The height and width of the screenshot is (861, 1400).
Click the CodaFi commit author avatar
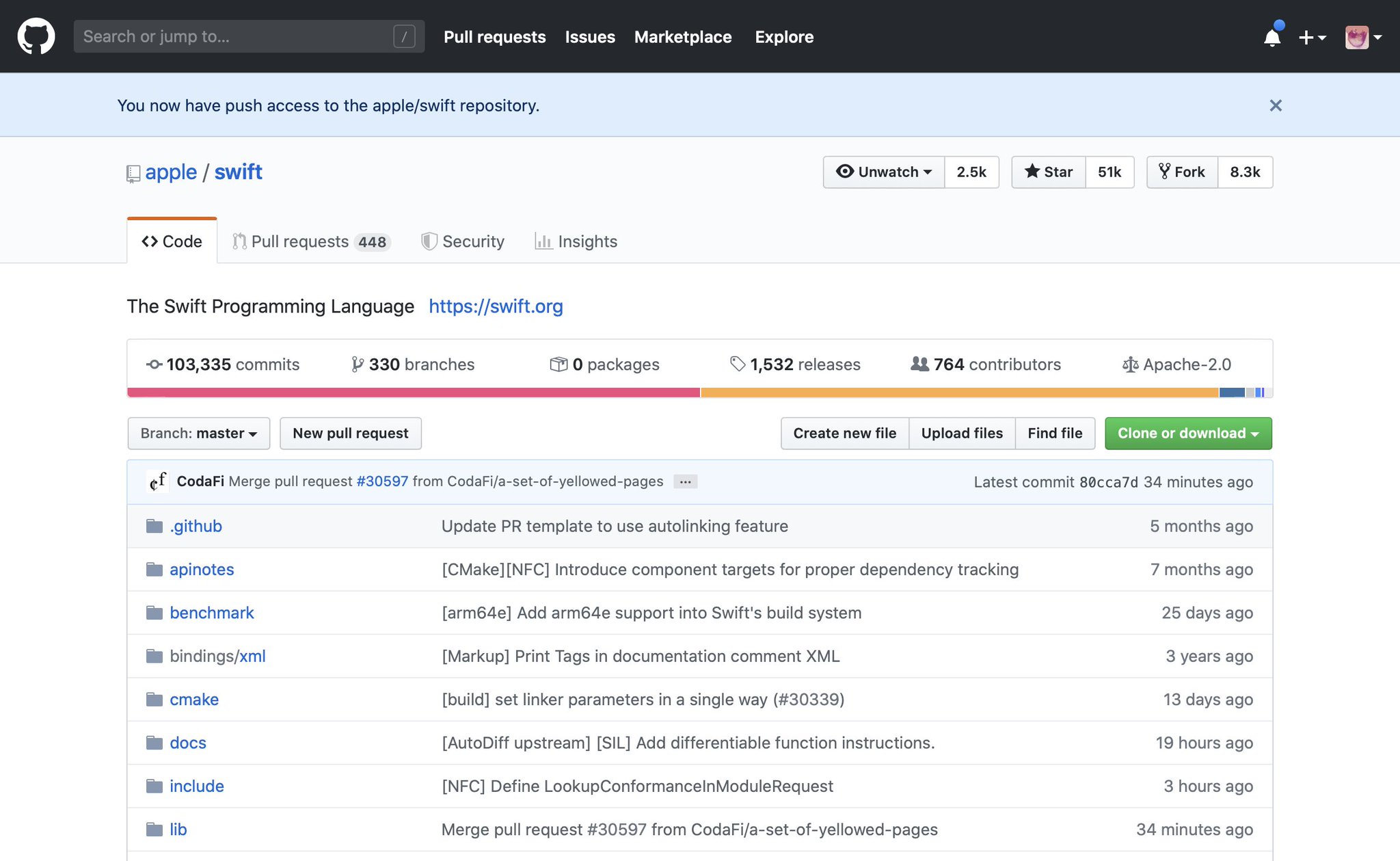click(x=158, y=481)
